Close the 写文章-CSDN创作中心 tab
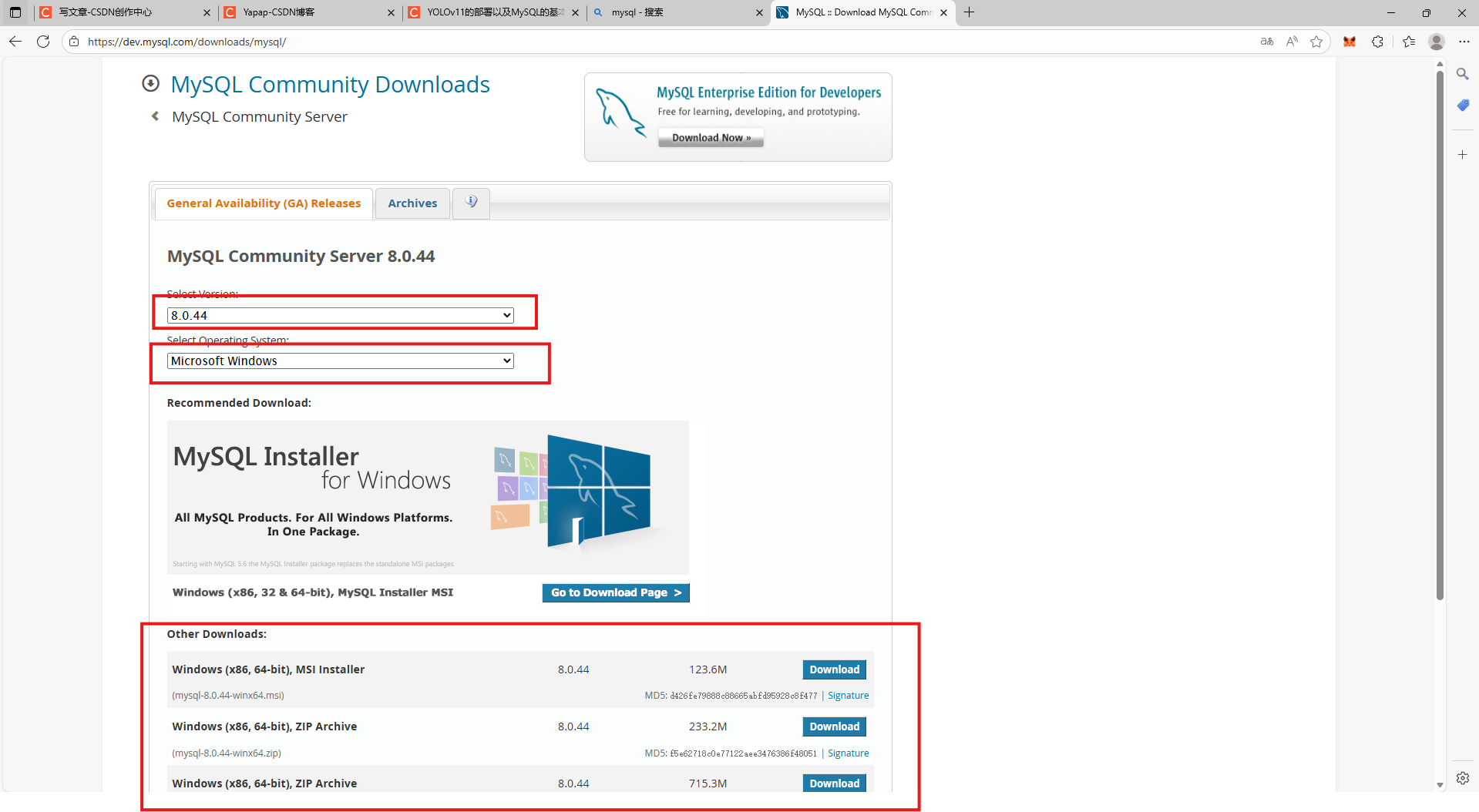Viewport: 1479px width, 812px height. click(207, 12)
